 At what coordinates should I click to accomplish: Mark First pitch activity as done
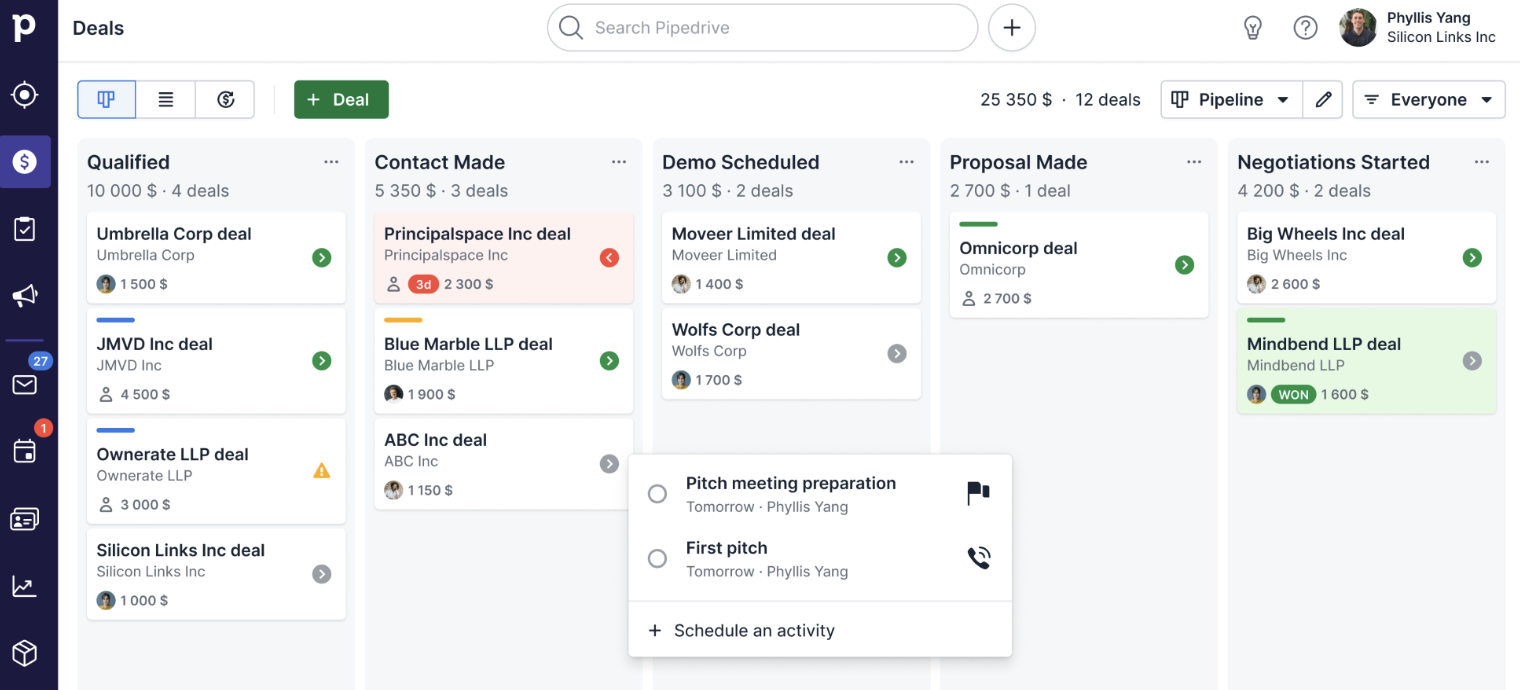pyautogui.click(x=657, y=559)
